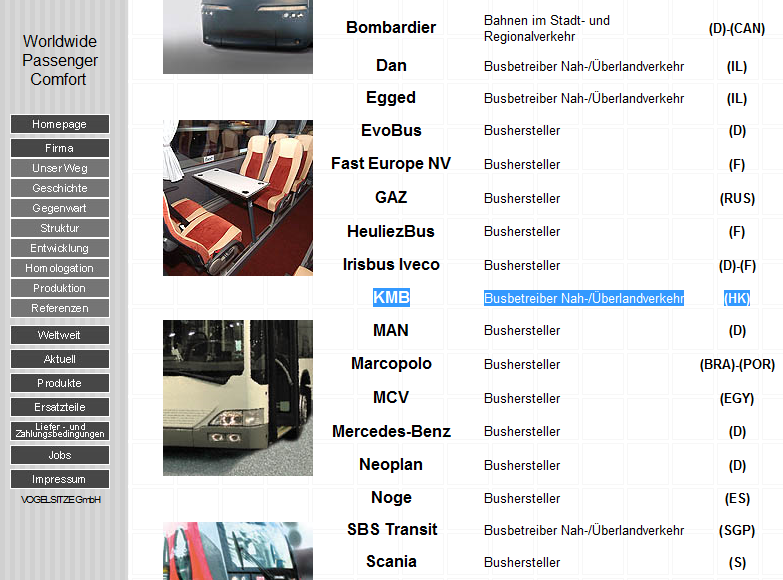Click the HeuliezBus company name
This screenshot has width=783, height=580.
[391, 231]
